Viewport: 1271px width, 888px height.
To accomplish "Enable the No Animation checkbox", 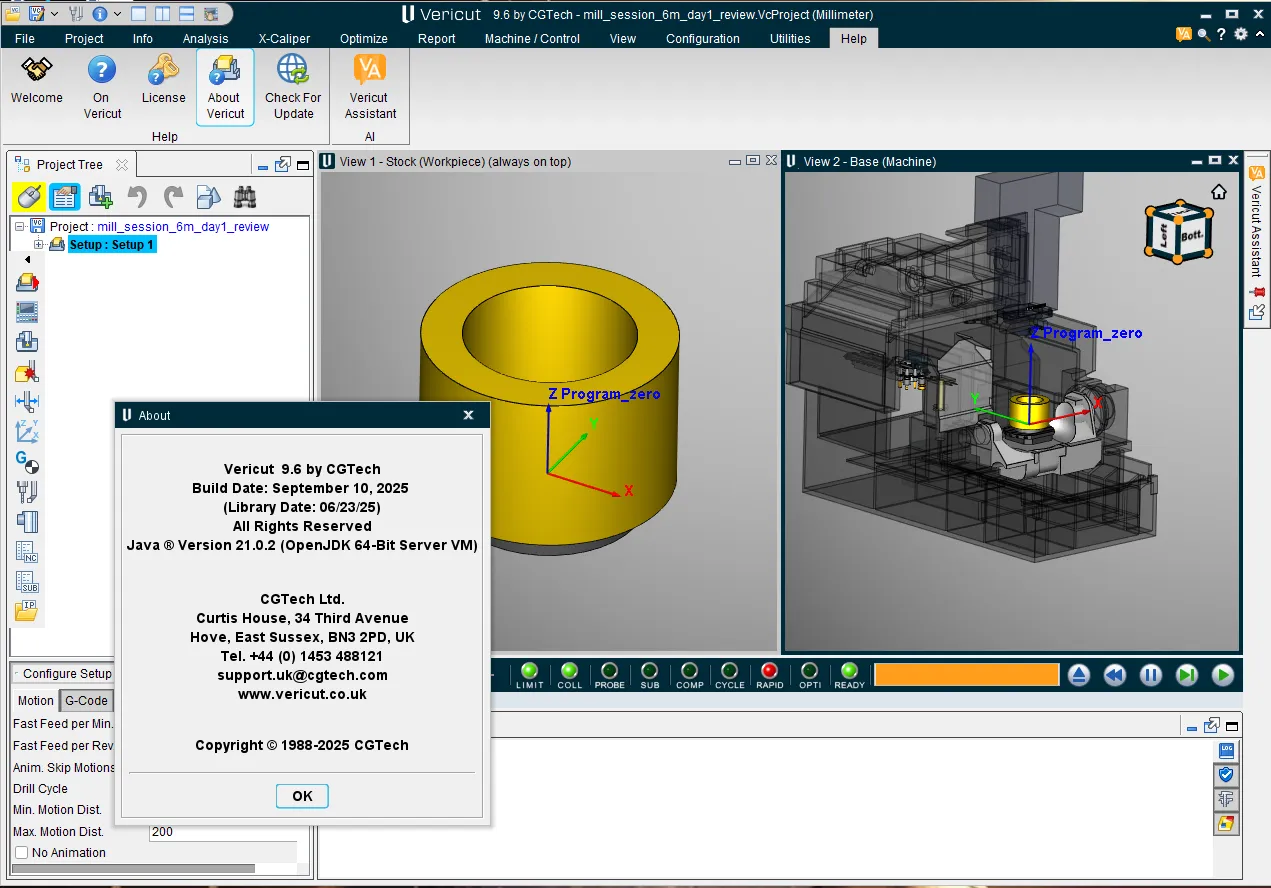I will pyautogui.click(x=21, y=853).
